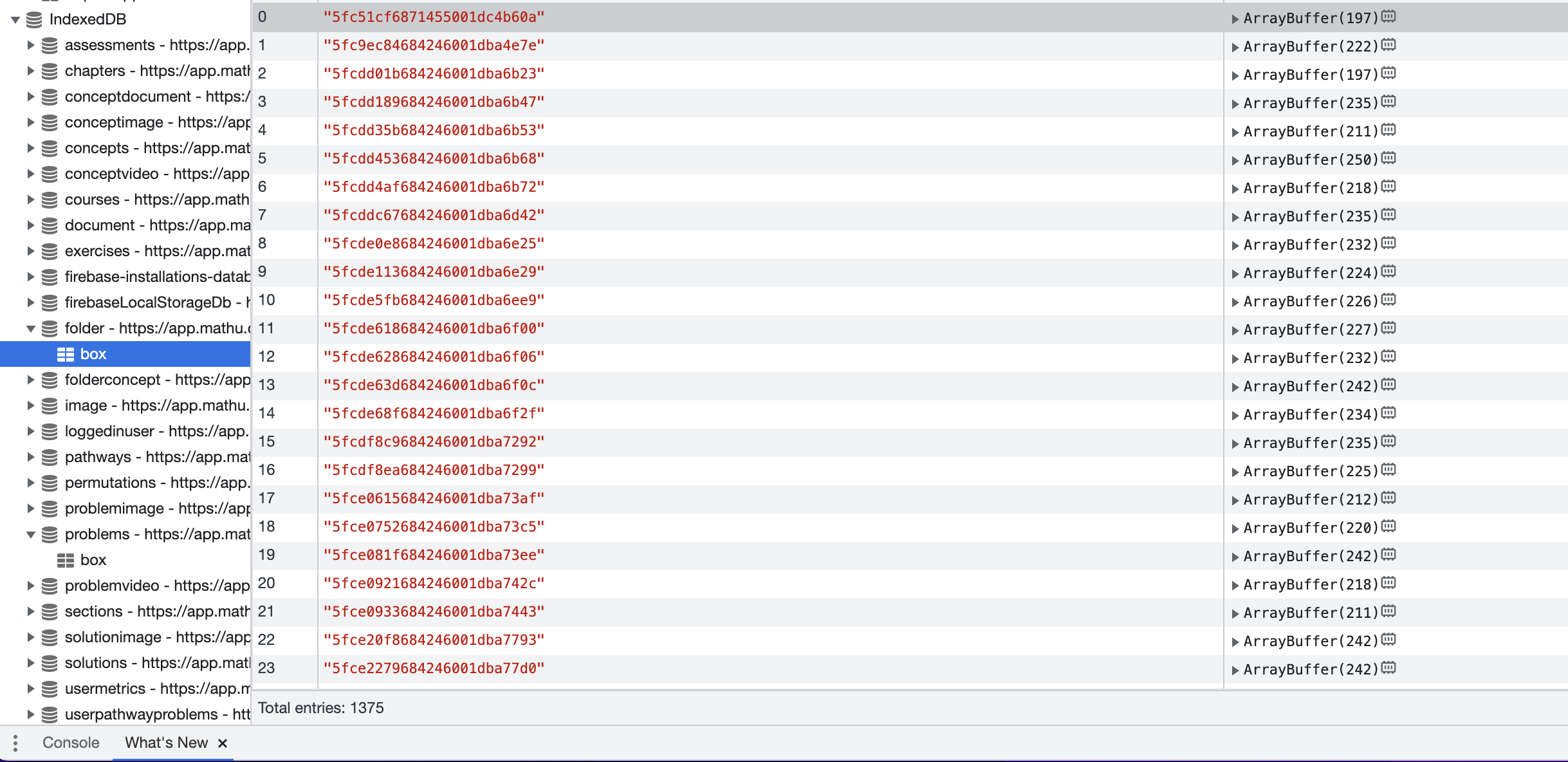Image resolution: width=1568 pixels, height=762 pixels.
Task: Open the drawer three-dot menu icon
Action: click(15, 743)
